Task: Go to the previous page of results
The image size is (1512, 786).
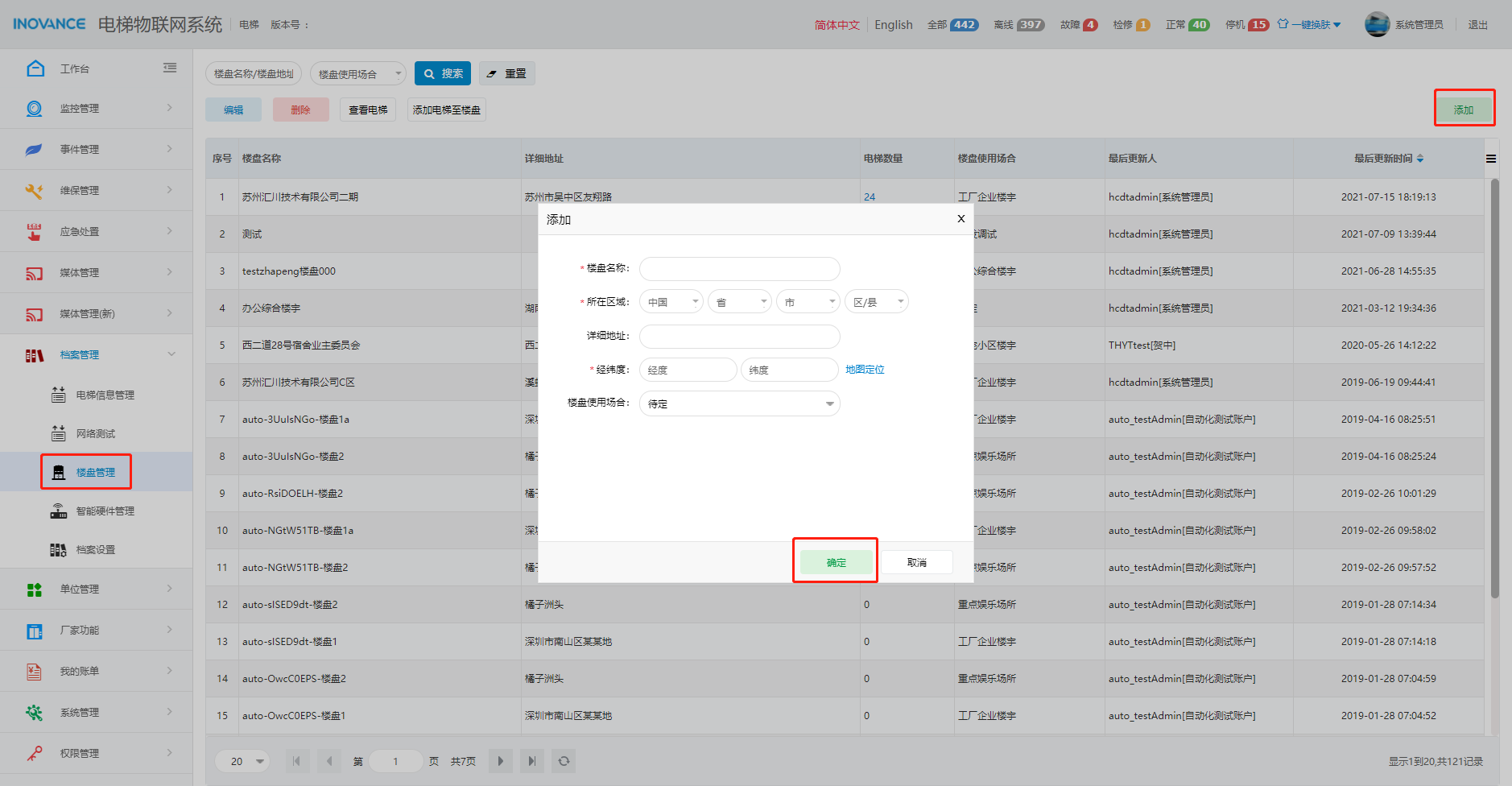Action: [328, 761]
